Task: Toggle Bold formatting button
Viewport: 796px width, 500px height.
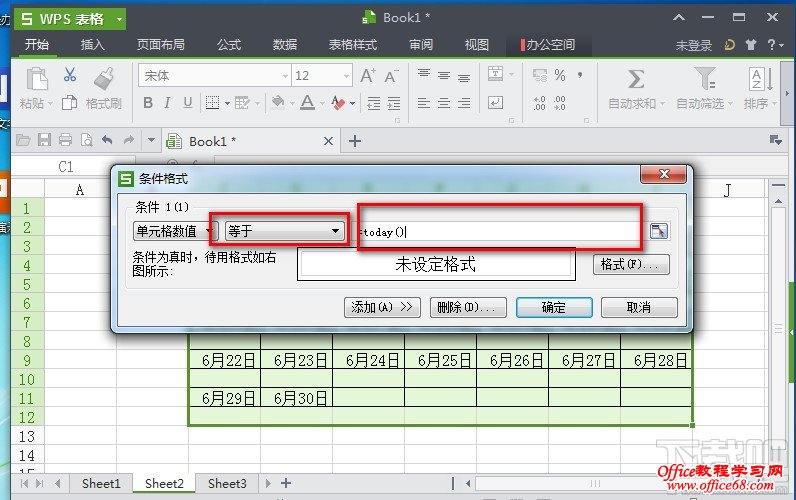Action: [x=148, y=103]
